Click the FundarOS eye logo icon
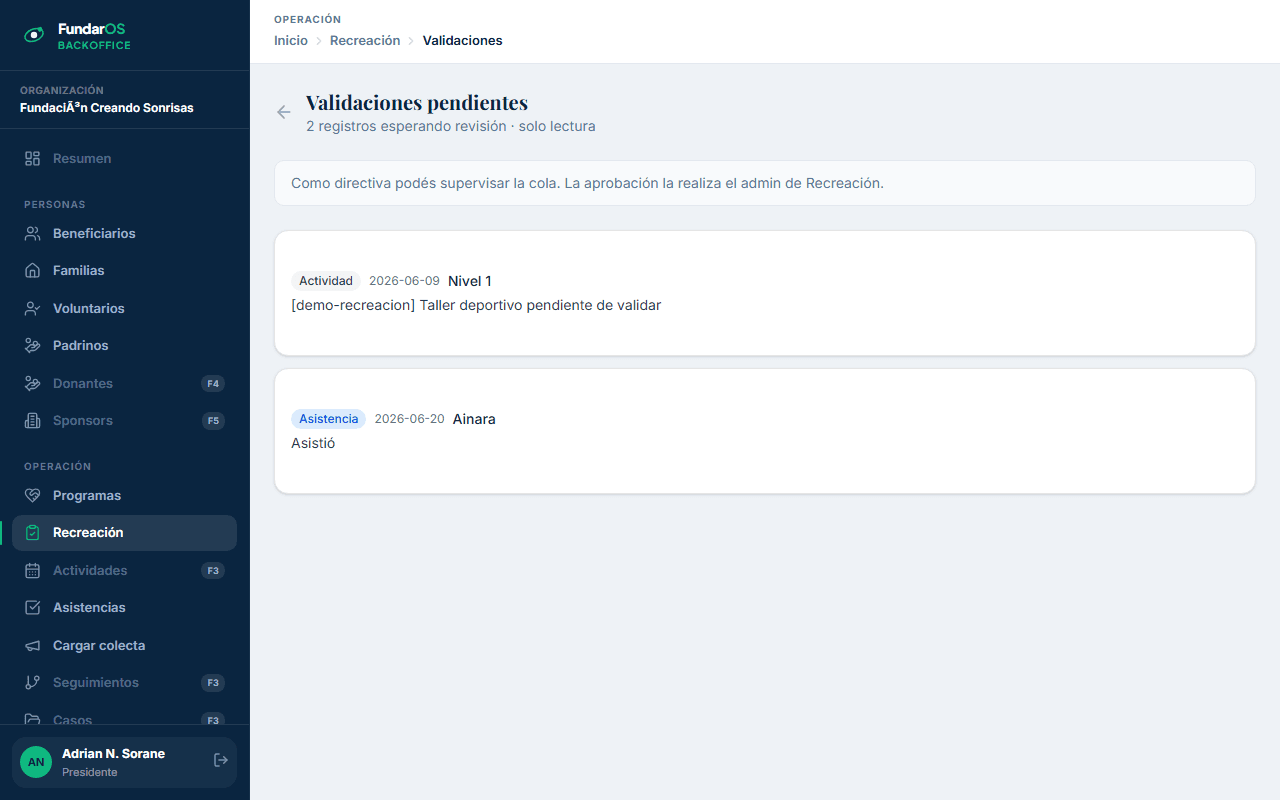1280x800 pixels. point(34,35)
